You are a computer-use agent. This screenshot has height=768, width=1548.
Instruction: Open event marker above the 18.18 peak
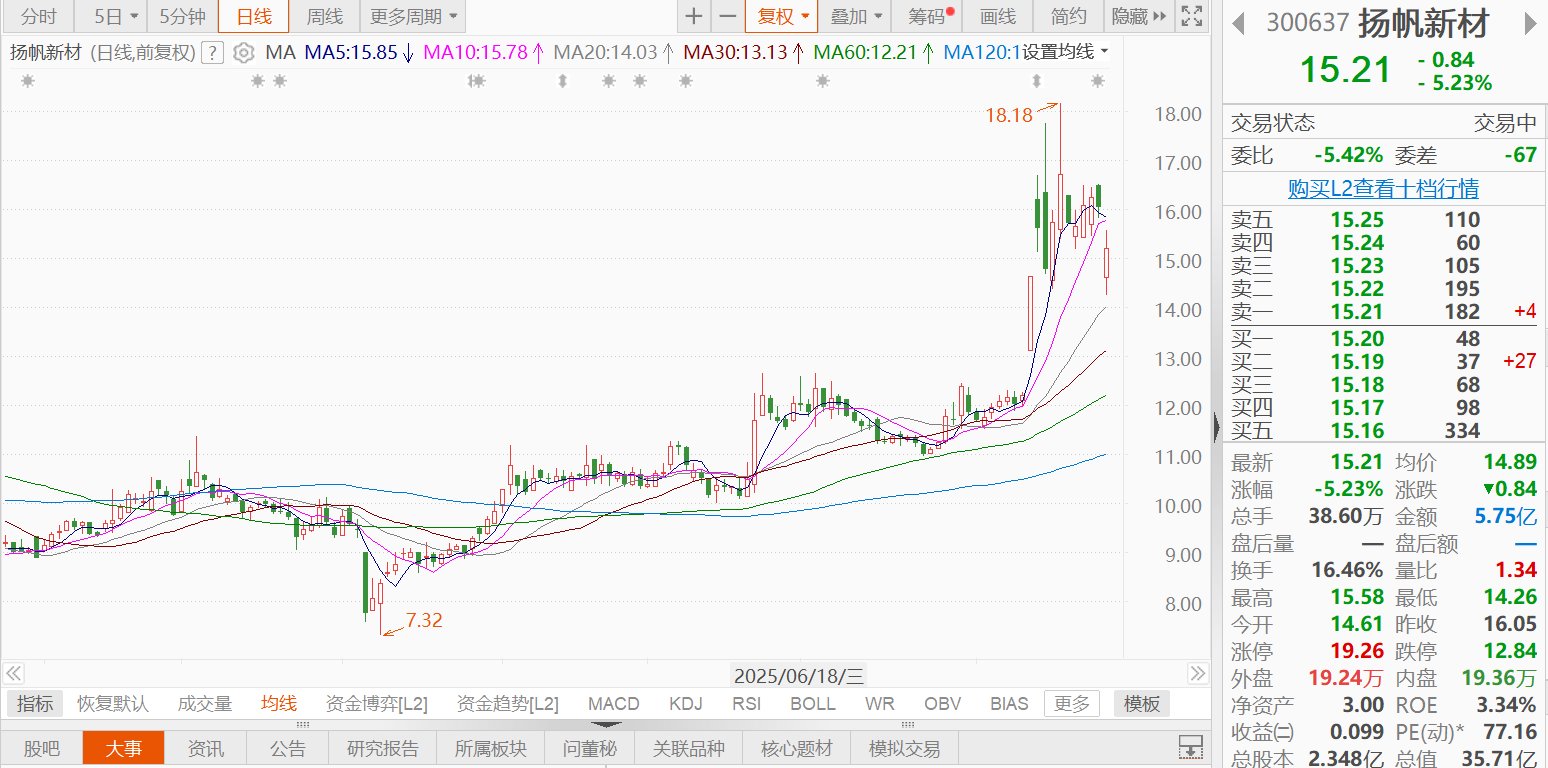[x=1038, y=80]
